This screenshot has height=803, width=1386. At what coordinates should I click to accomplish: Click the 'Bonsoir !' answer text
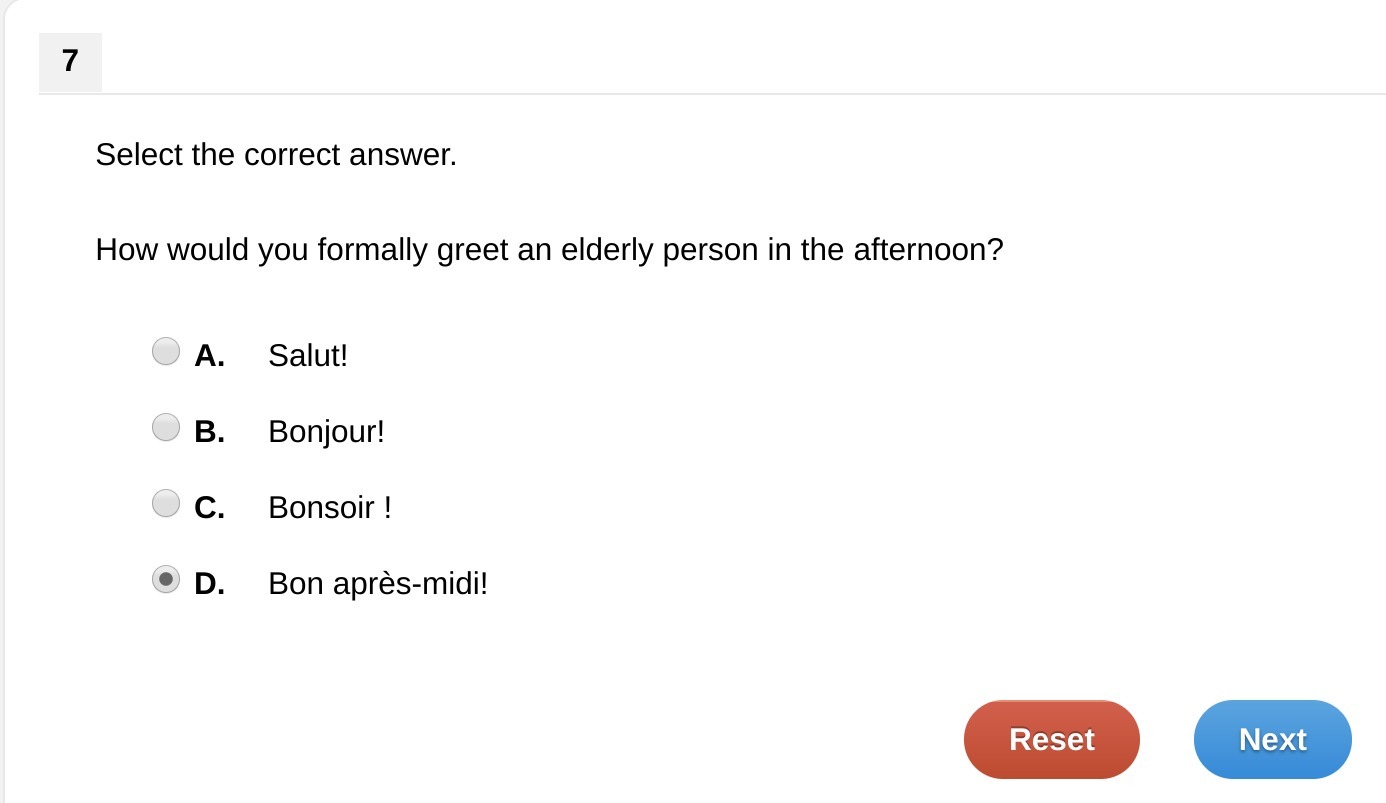[330, 508]
